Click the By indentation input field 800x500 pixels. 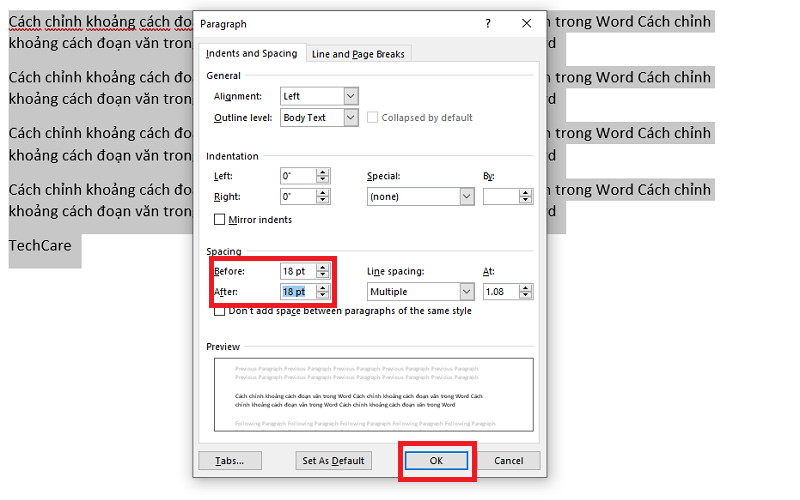pos(501,197)
